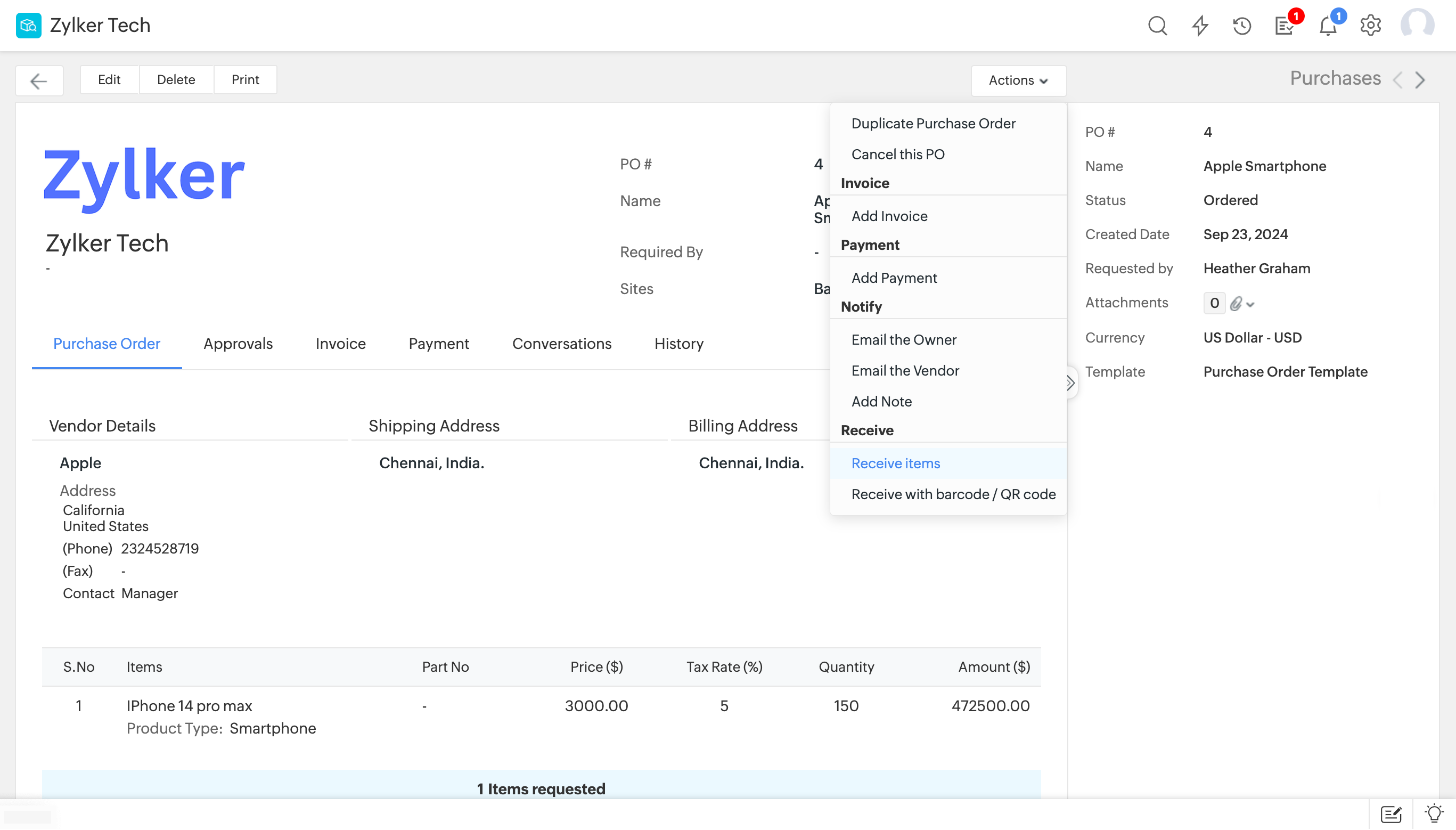Select Receive items menu option

point(895,463)
